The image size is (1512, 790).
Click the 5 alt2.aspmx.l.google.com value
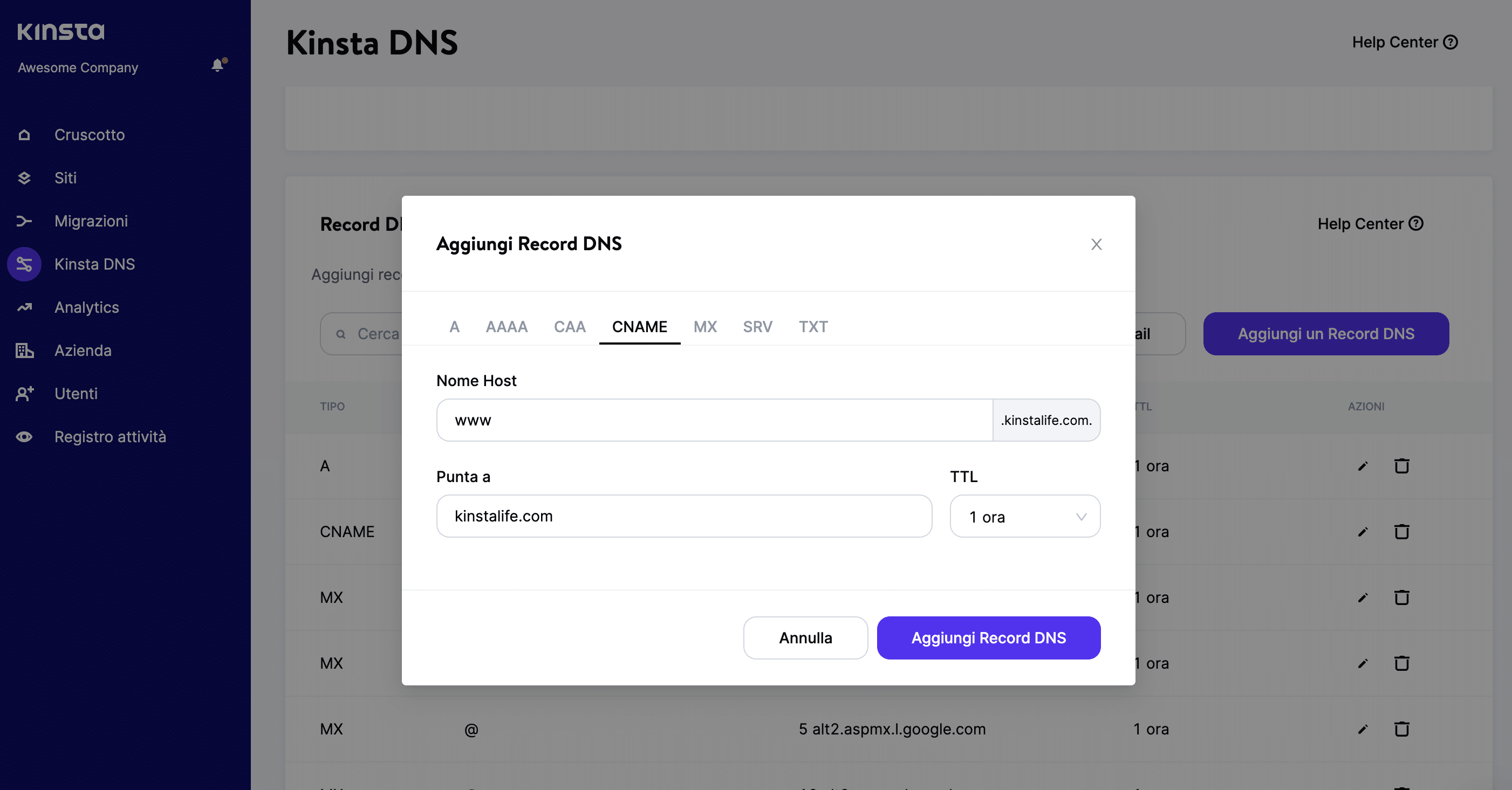(x=892, y=729)
